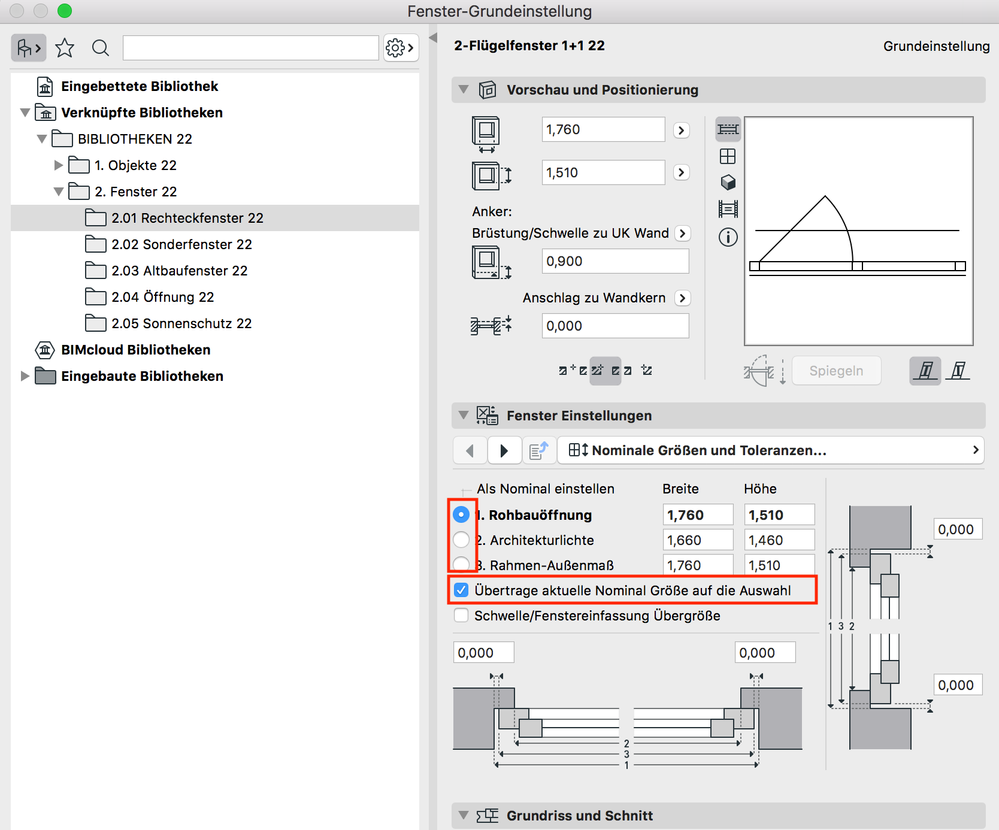Viewport: 999px width, 830px height.
Task: Switch library browser to folder view mode
Action: 29,48
